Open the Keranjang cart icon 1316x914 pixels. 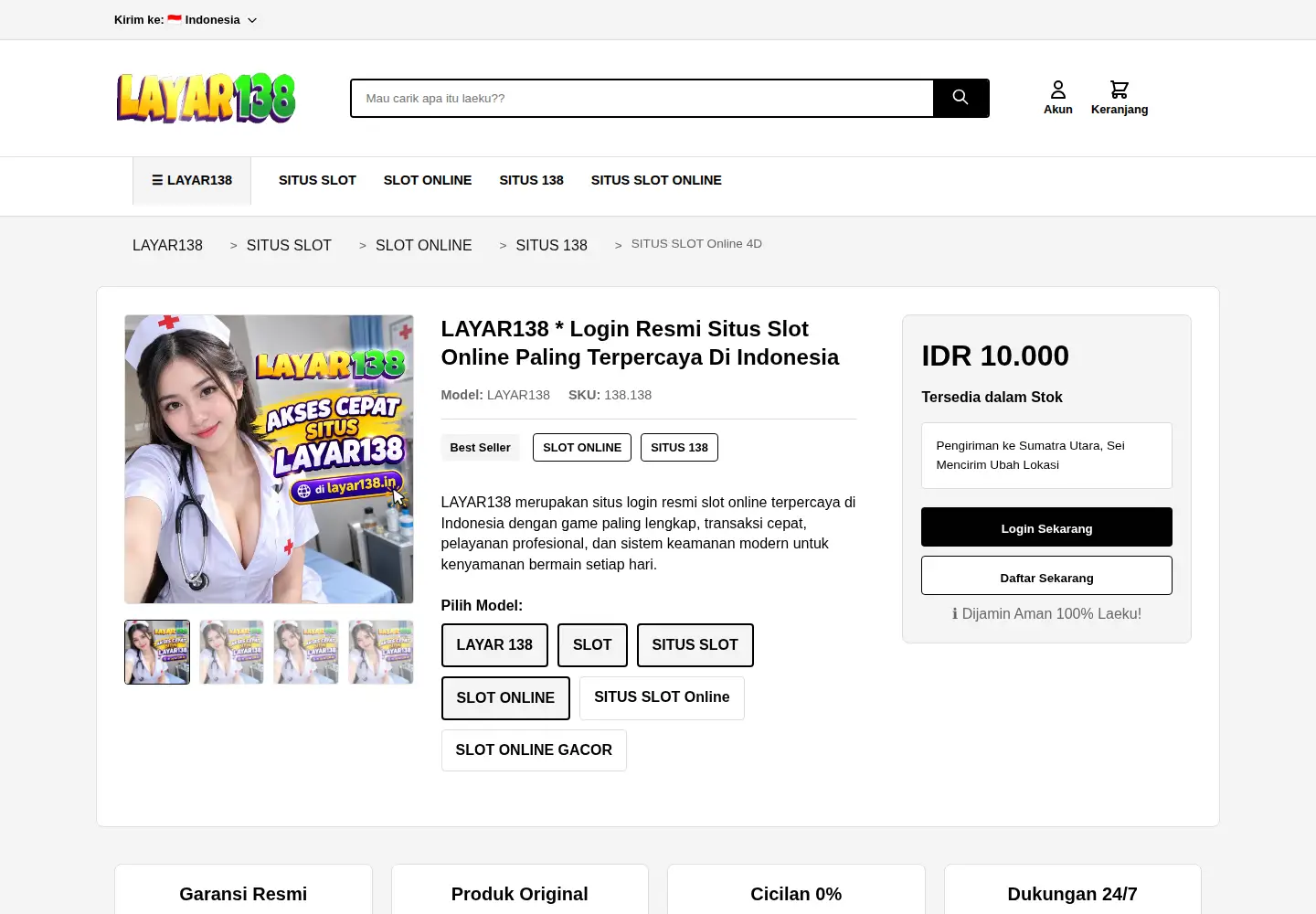[1120, 98]
